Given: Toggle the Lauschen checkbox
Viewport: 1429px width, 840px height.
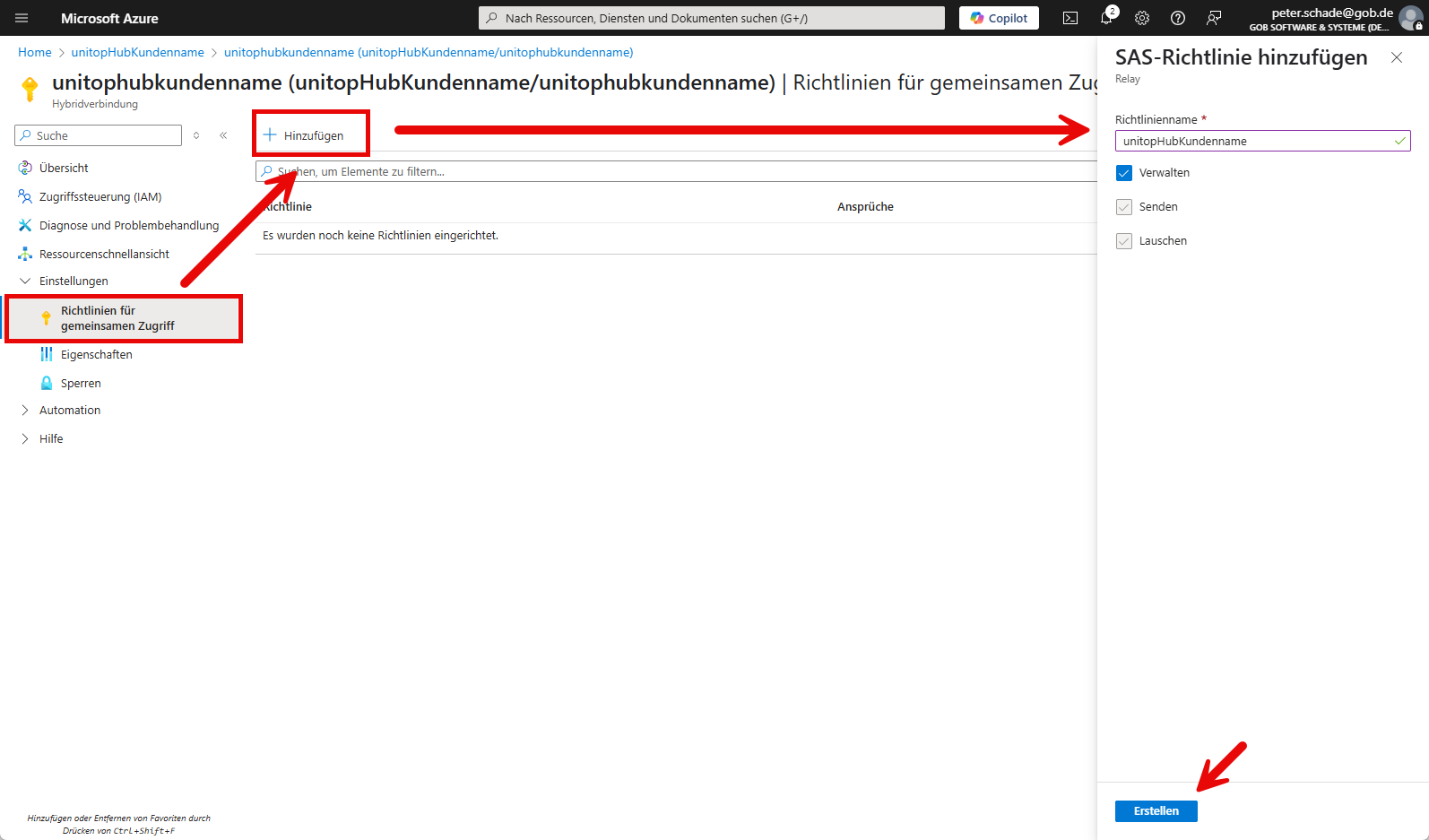Looking at the screenshot, I should click(1124, 241).
